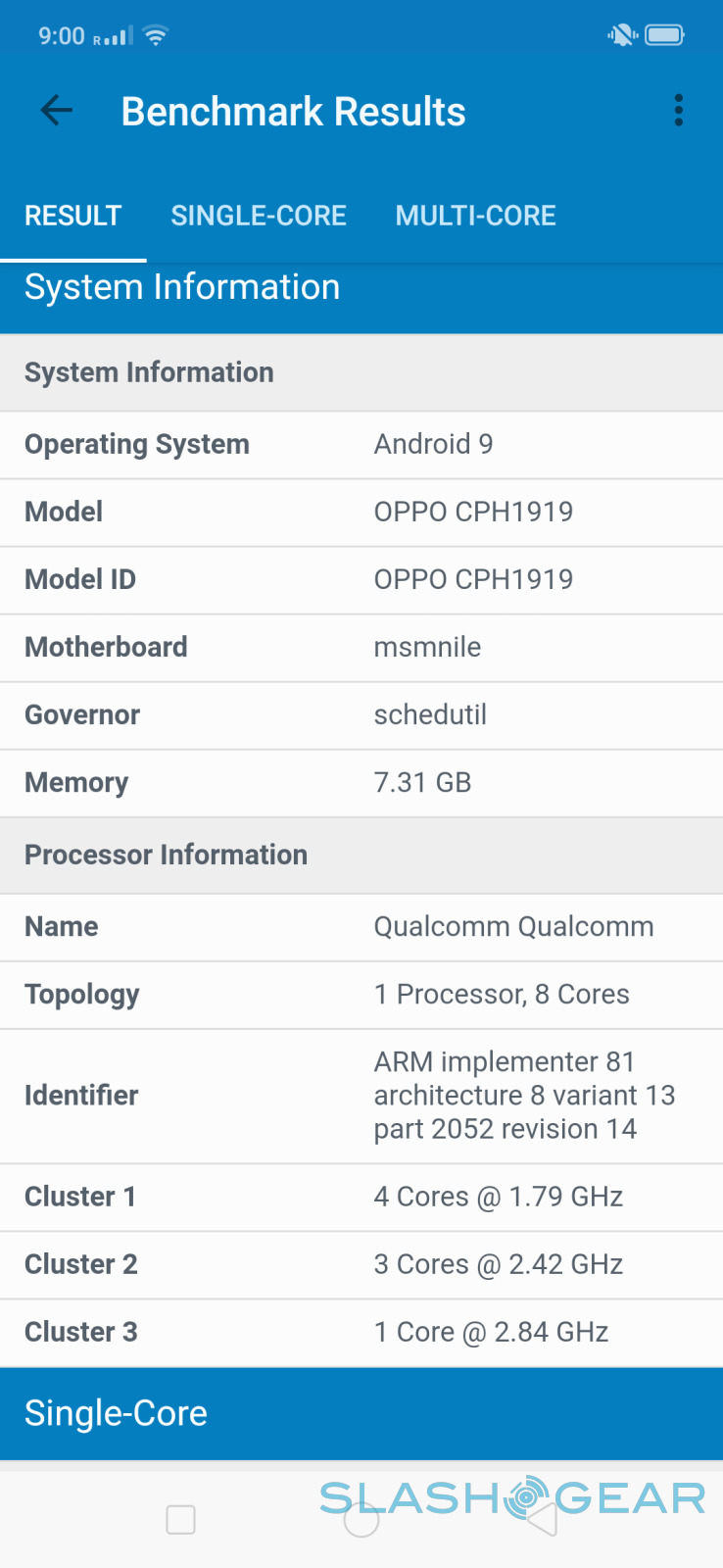Select the Operating System row
The image size is (723, 1568).
coord(361,445)
